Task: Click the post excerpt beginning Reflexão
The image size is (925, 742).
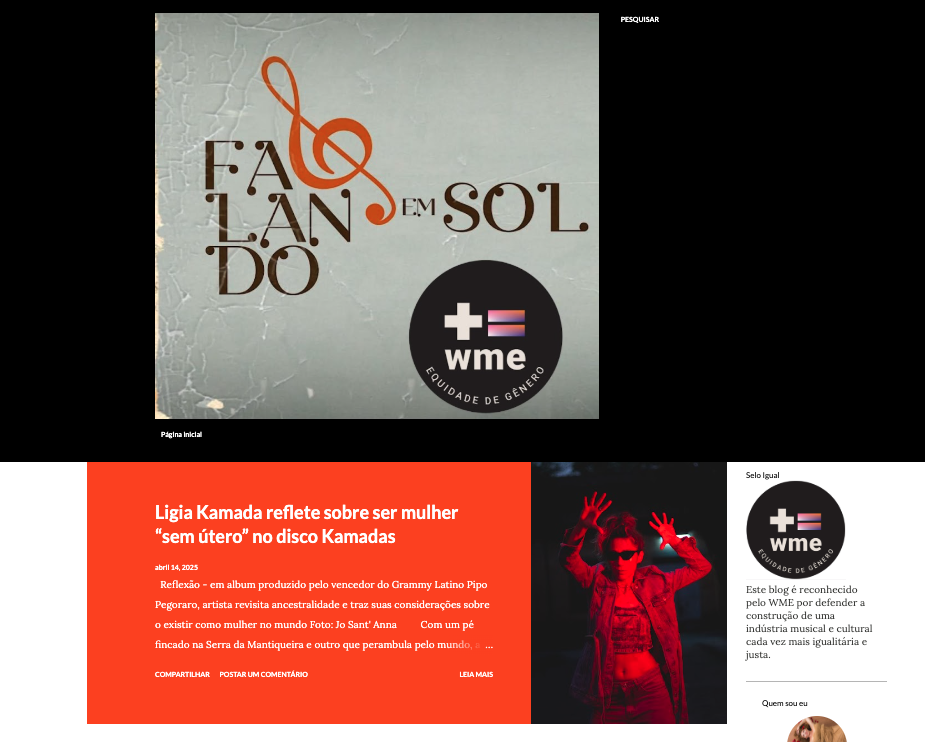Action: tap(322, 615)
